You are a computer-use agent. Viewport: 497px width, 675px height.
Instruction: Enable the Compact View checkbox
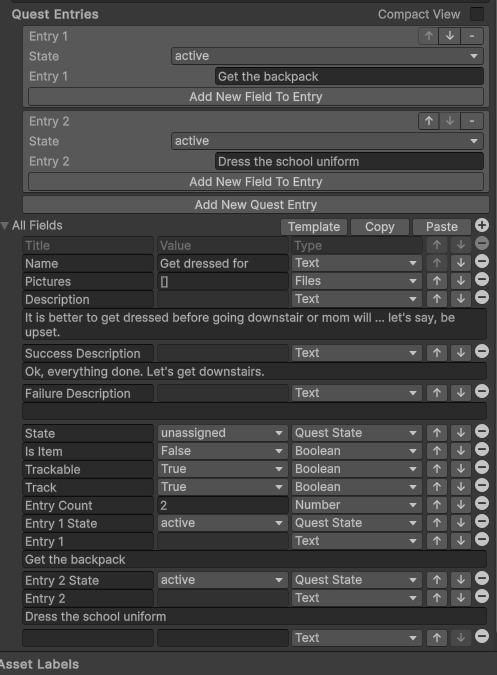(477, 14)
